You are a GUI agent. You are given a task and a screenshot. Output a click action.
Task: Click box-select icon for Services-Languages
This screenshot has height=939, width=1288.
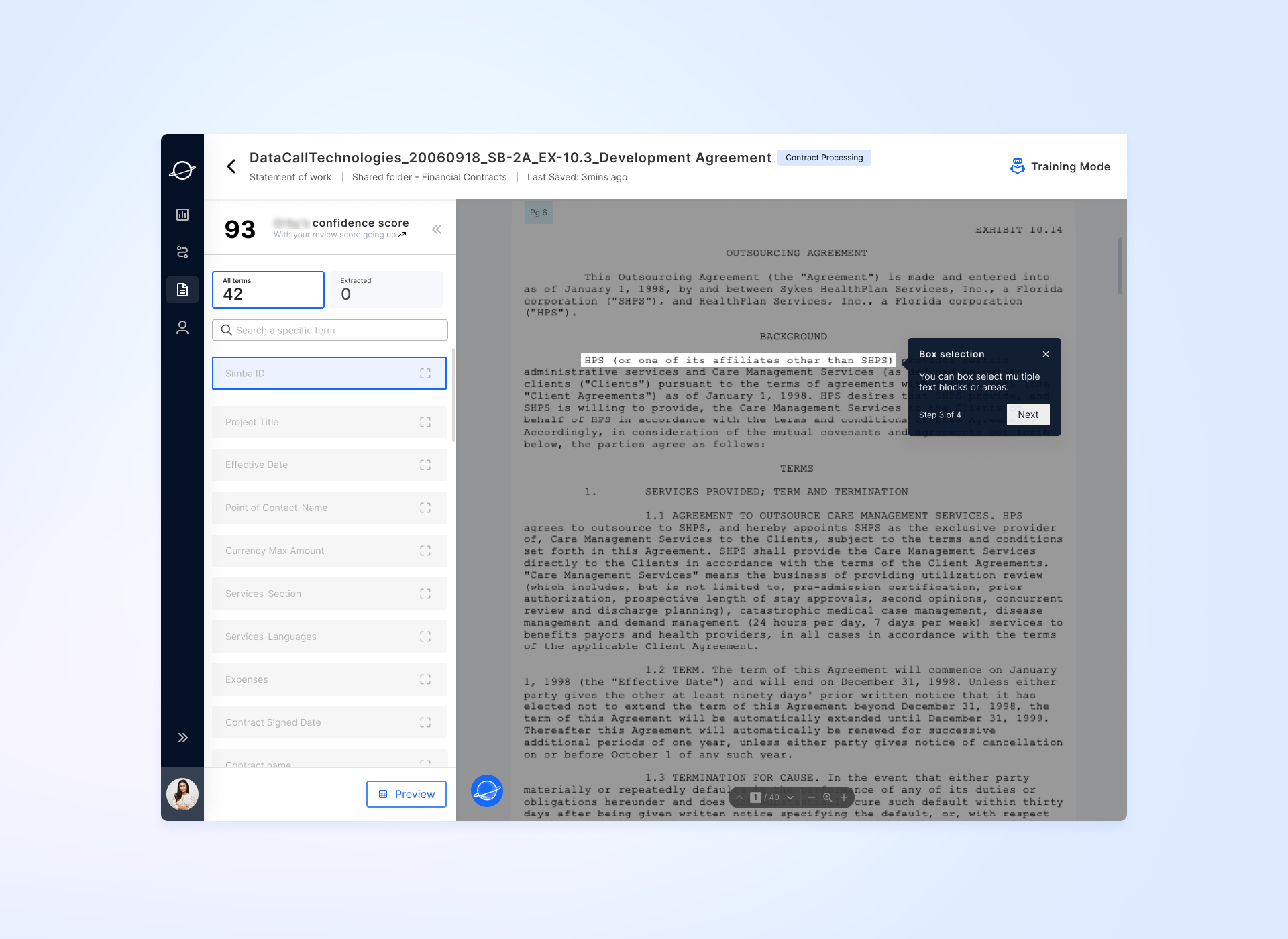tap(425, 637)
